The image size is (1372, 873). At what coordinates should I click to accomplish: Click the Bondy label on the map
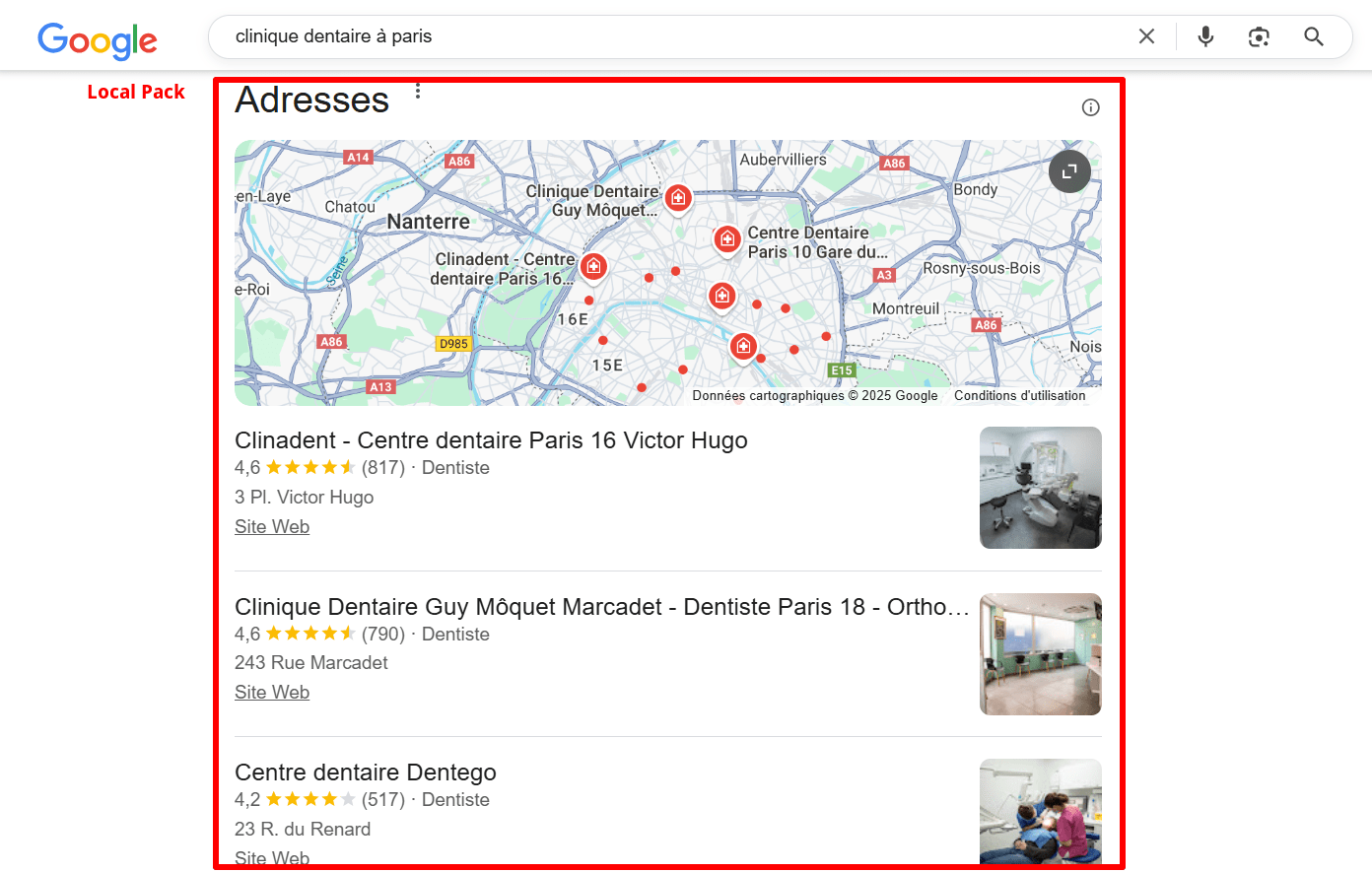tap(976, 189)
